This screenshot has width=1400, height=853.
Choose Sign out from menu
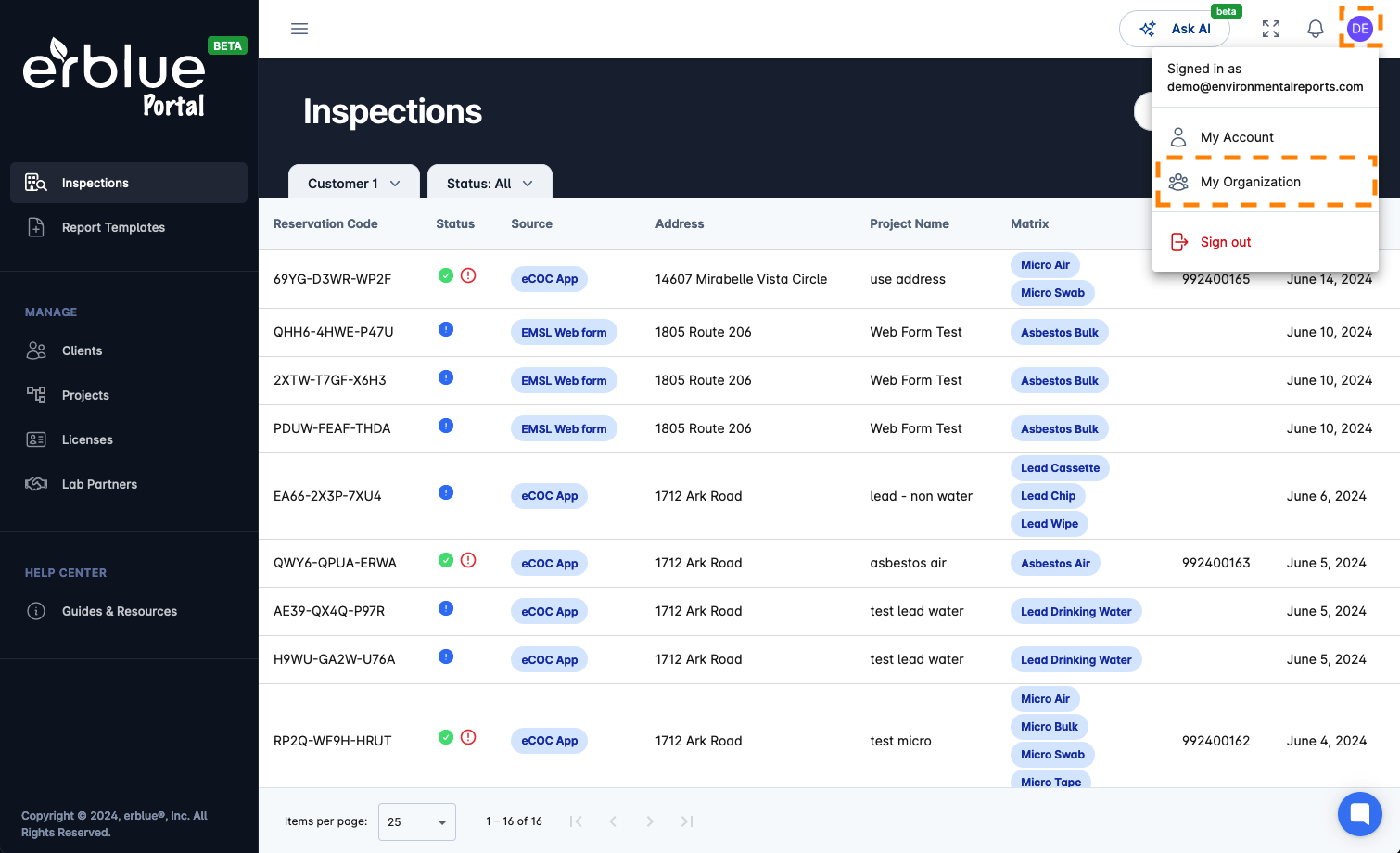click(x=1266, y=242)
